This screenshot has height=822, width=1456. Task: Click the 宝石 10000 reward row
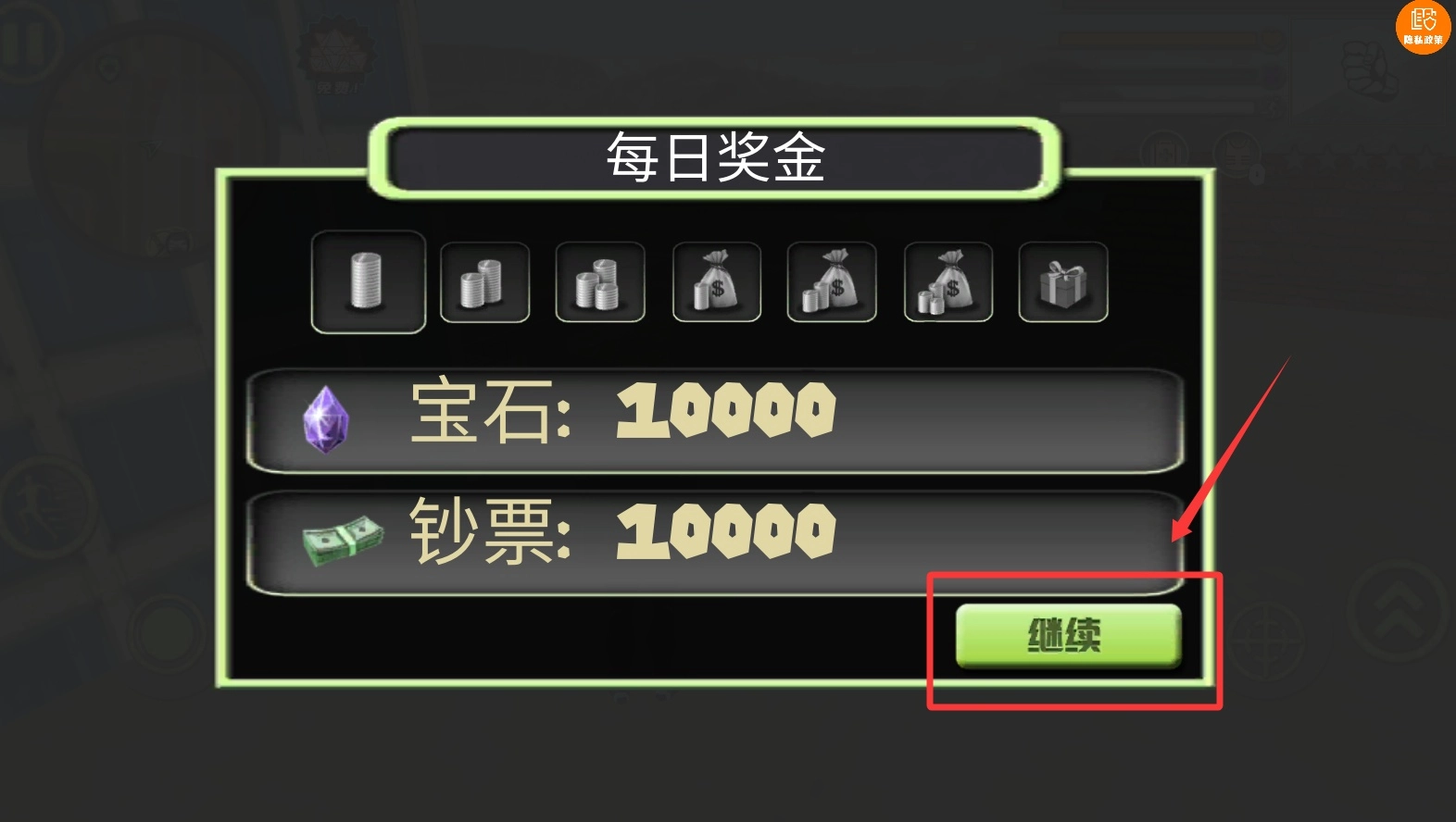714,419
